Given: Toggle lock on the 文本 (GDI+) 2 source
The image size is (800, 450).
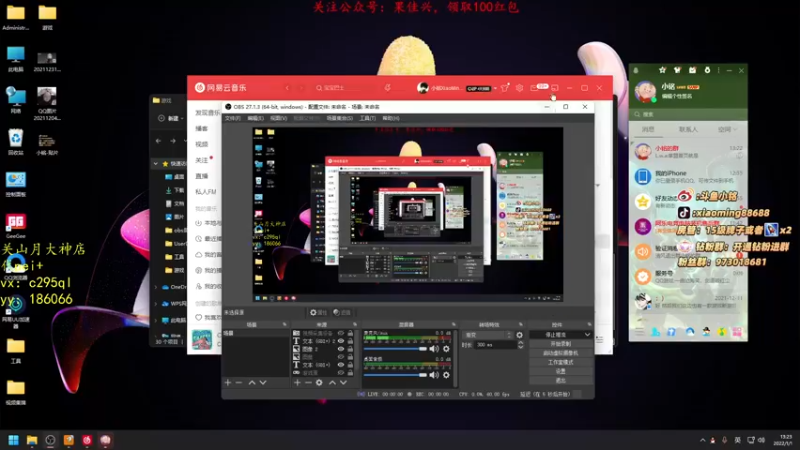Looking at the screenshot, I should click(351, 341).
